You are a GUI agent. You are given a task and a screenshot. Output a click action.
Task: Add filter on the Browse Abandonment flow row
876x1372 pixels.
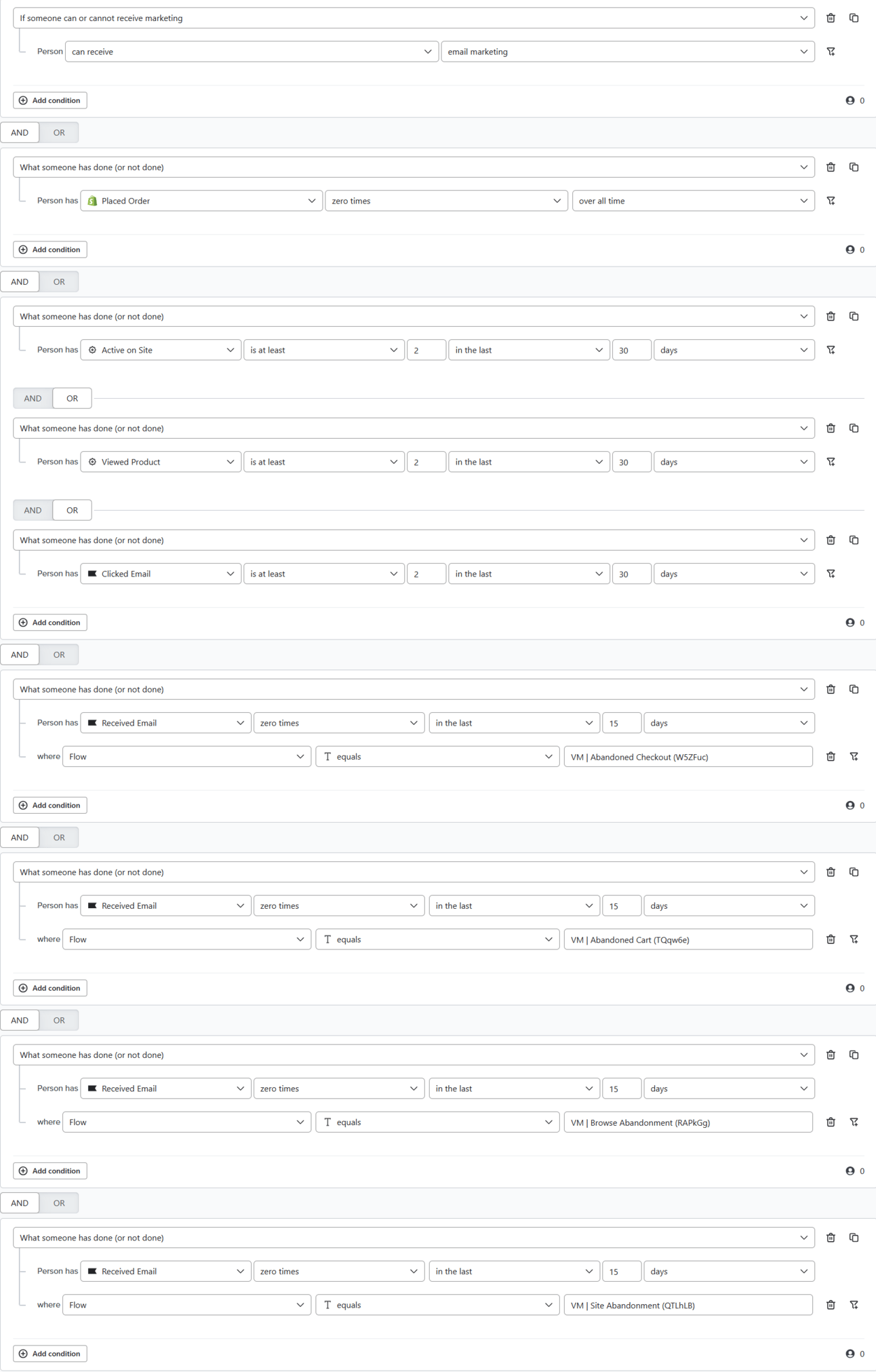pyautogui.click(x=854, y=1122)
